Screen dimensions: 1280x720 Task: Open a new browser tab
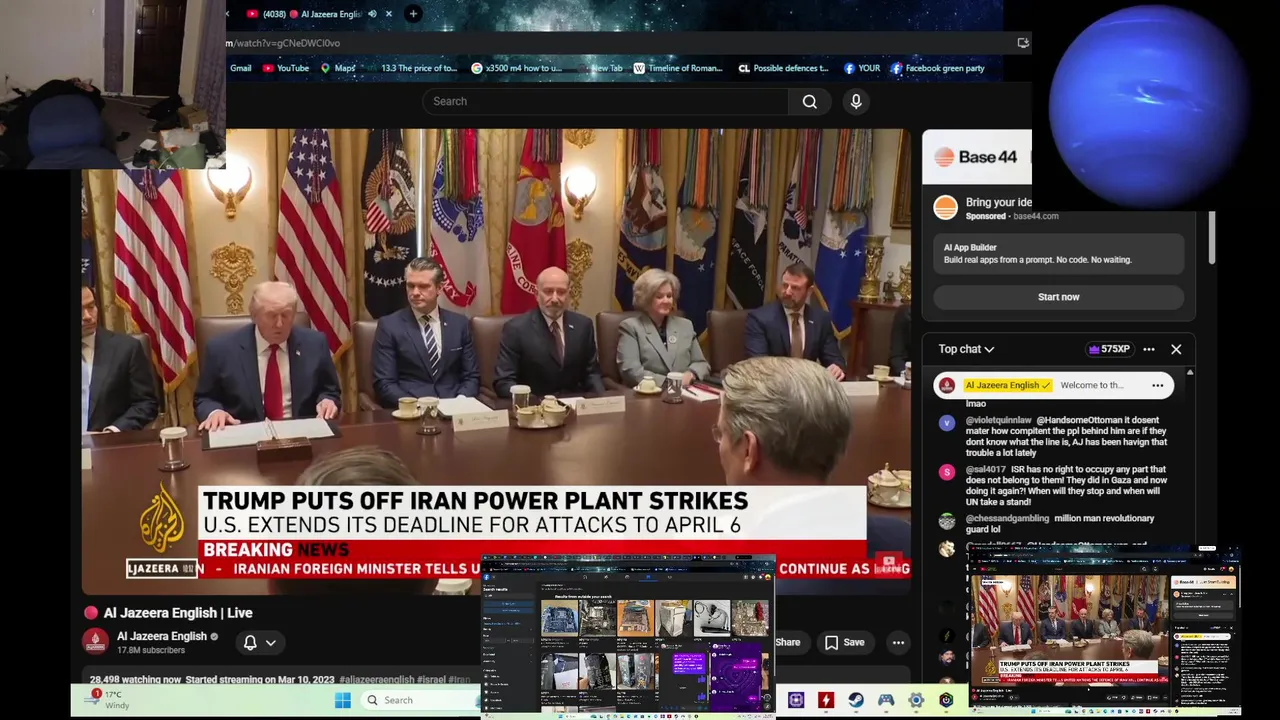[x=413, y=14]
